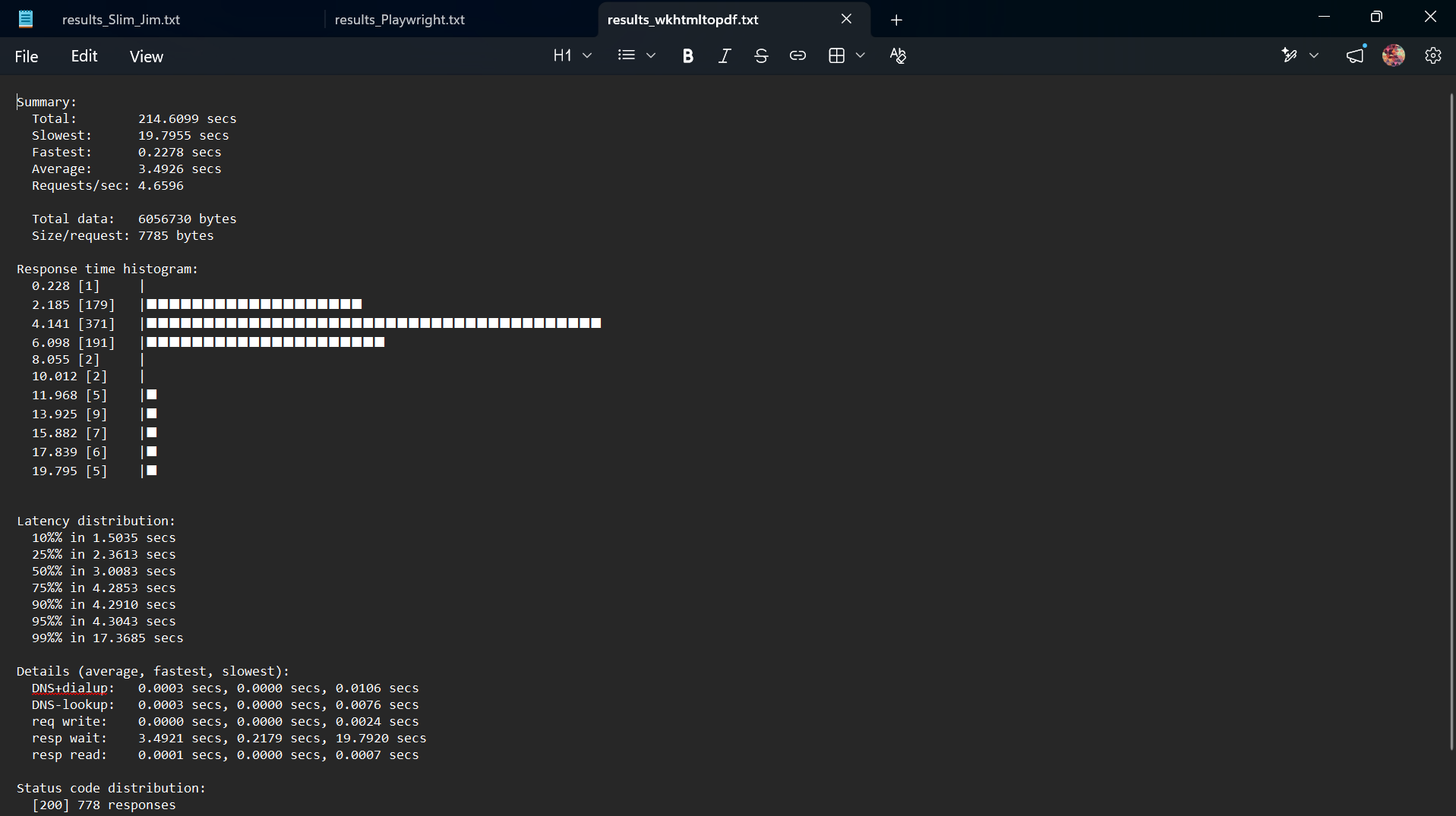The image size is (1456, 816).
Task: Click the 'resp read:' label
Action: click(x=69, y=755)
